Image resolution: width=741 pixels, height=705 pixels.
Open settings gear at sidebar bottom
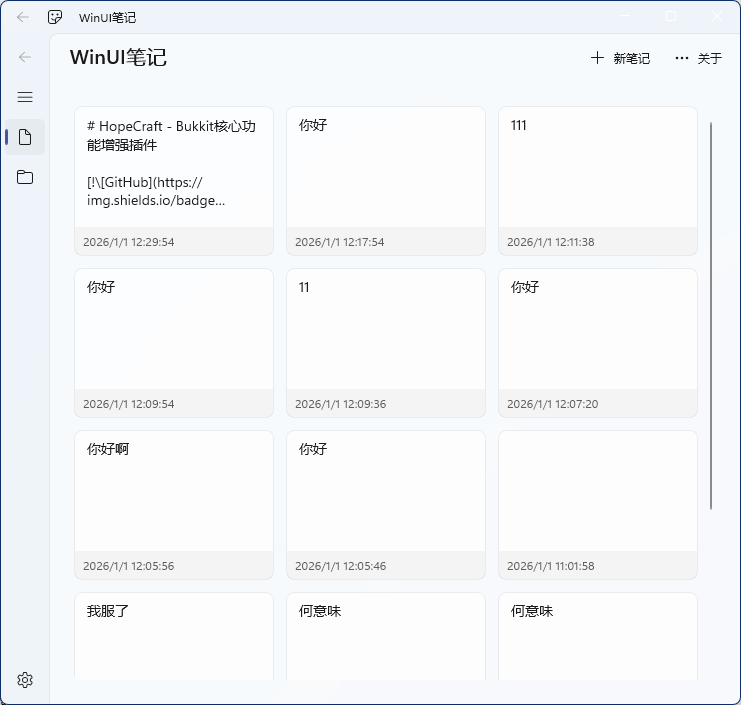pos(25,680)
